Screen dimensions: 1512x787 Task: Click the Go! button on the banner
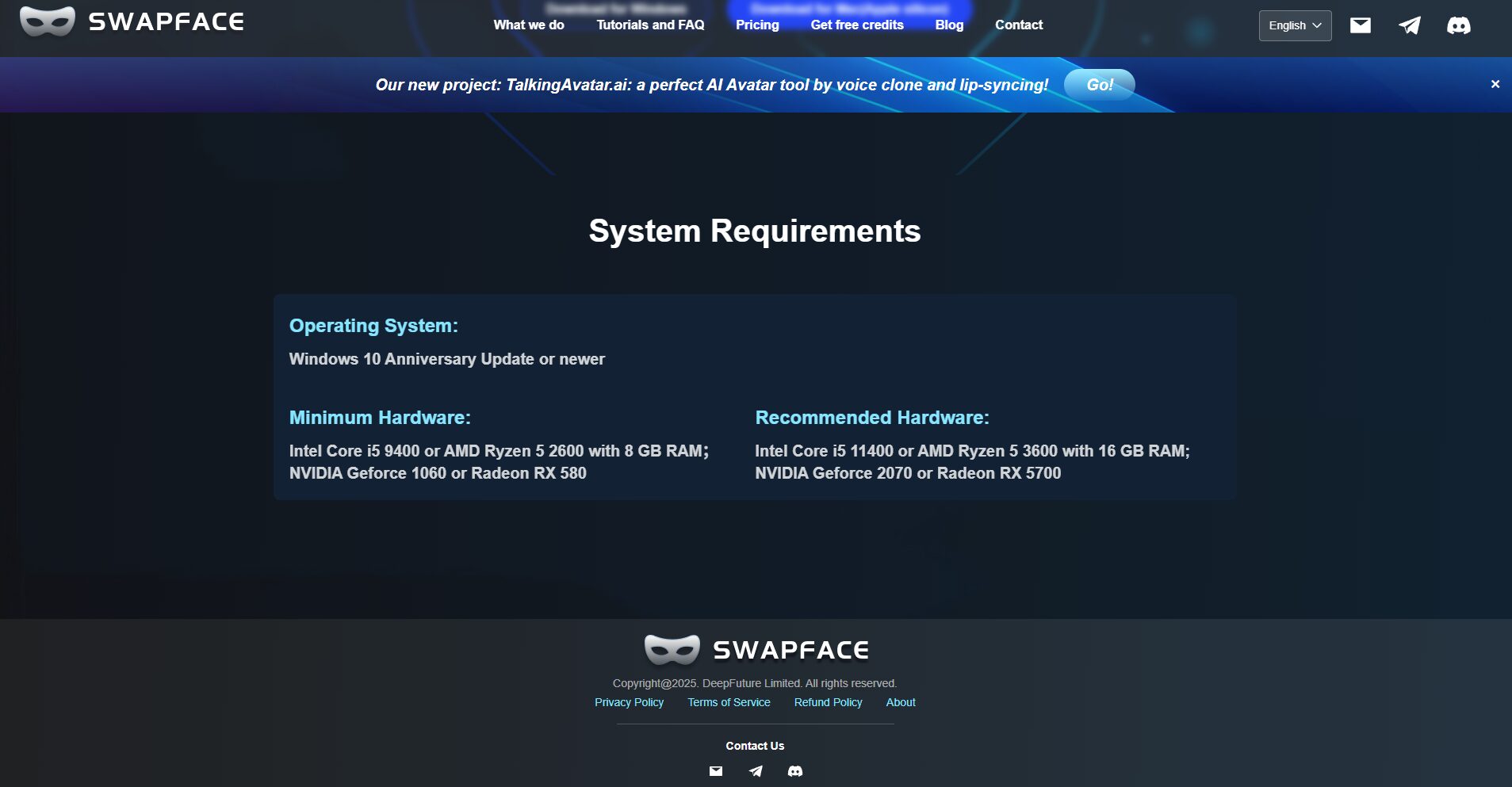[x=1101, y=84]
